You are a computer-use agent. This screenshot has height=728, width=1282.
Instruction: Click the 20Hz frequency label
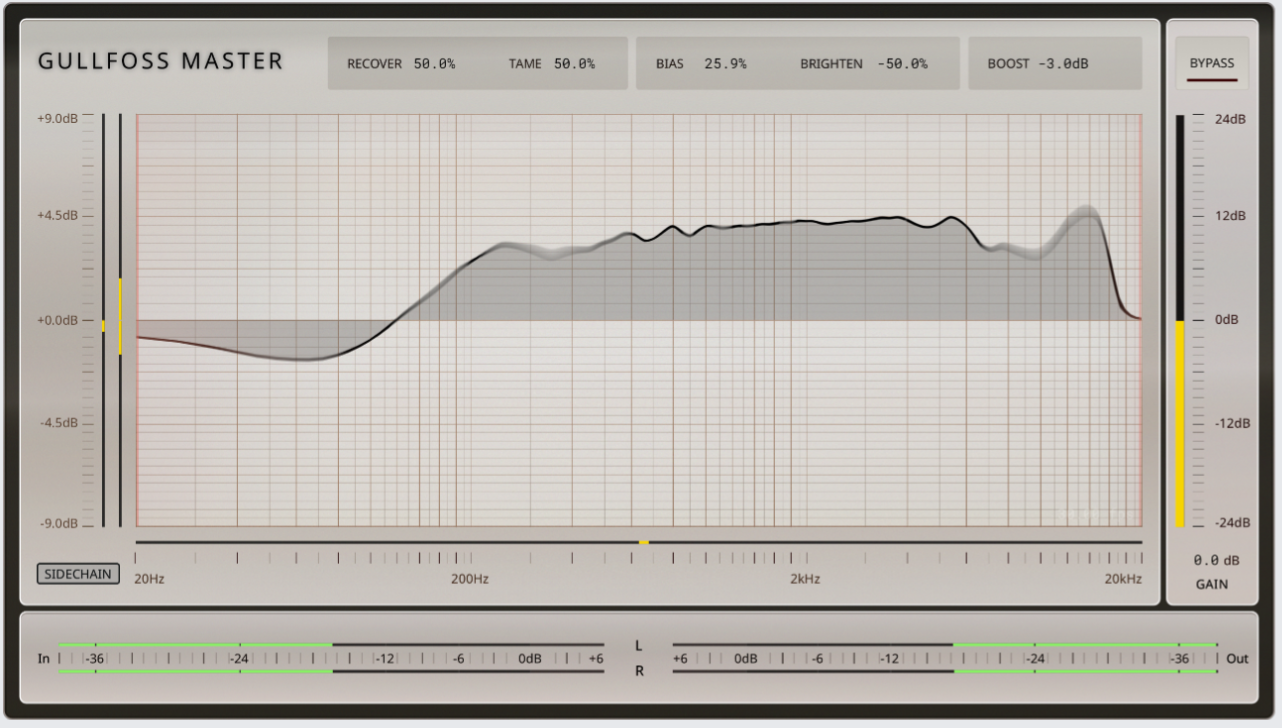click(149, 579)
